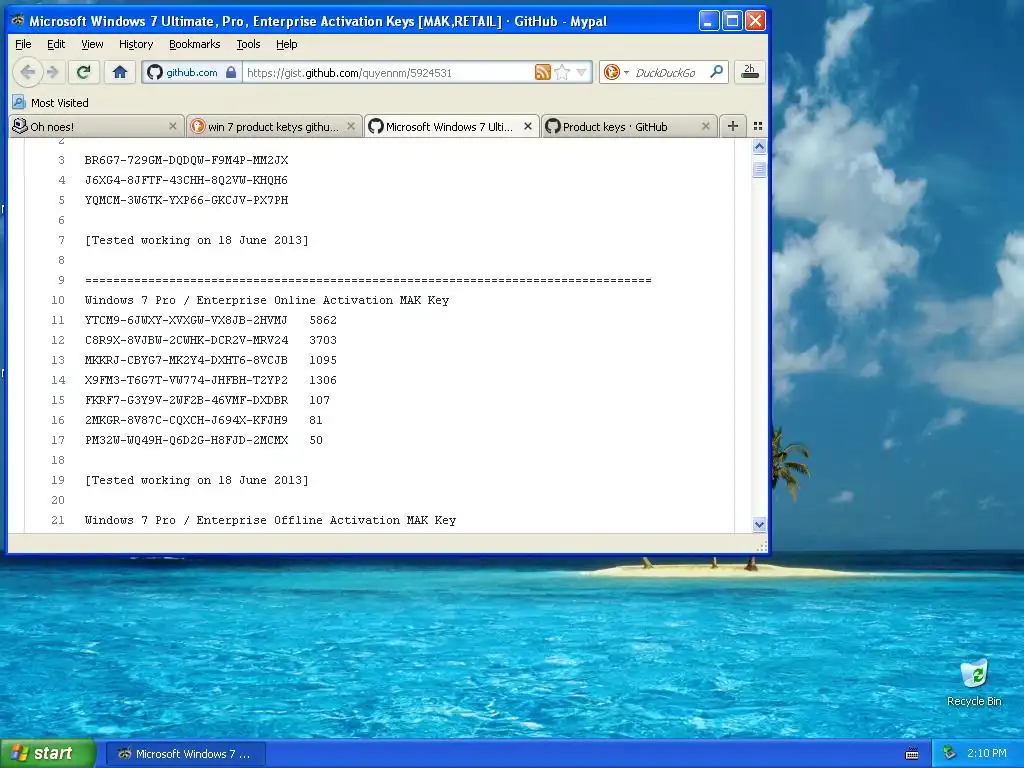This screenshot has width=1024, height=768.
Task: Click the Offline Activation MAK Key heading
Action: click(270, 520)
